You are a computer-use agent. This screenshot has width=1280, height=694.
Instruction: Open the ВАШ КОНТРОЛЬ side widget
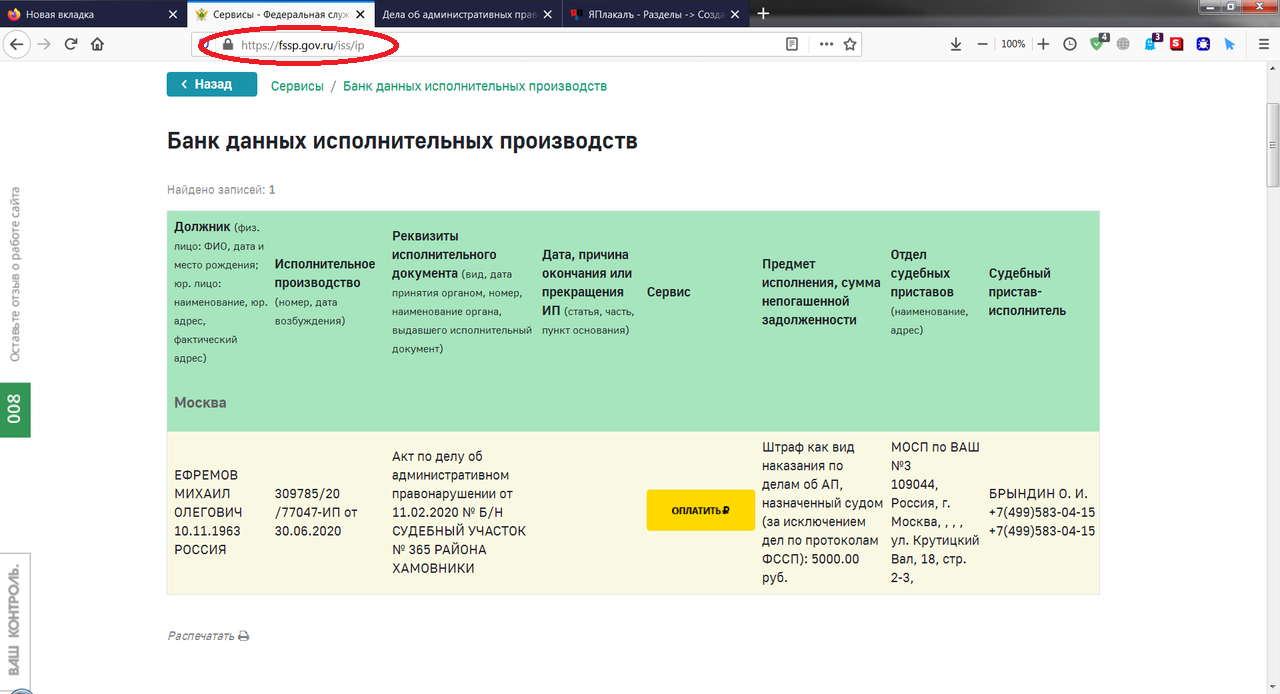click(15, 620)
